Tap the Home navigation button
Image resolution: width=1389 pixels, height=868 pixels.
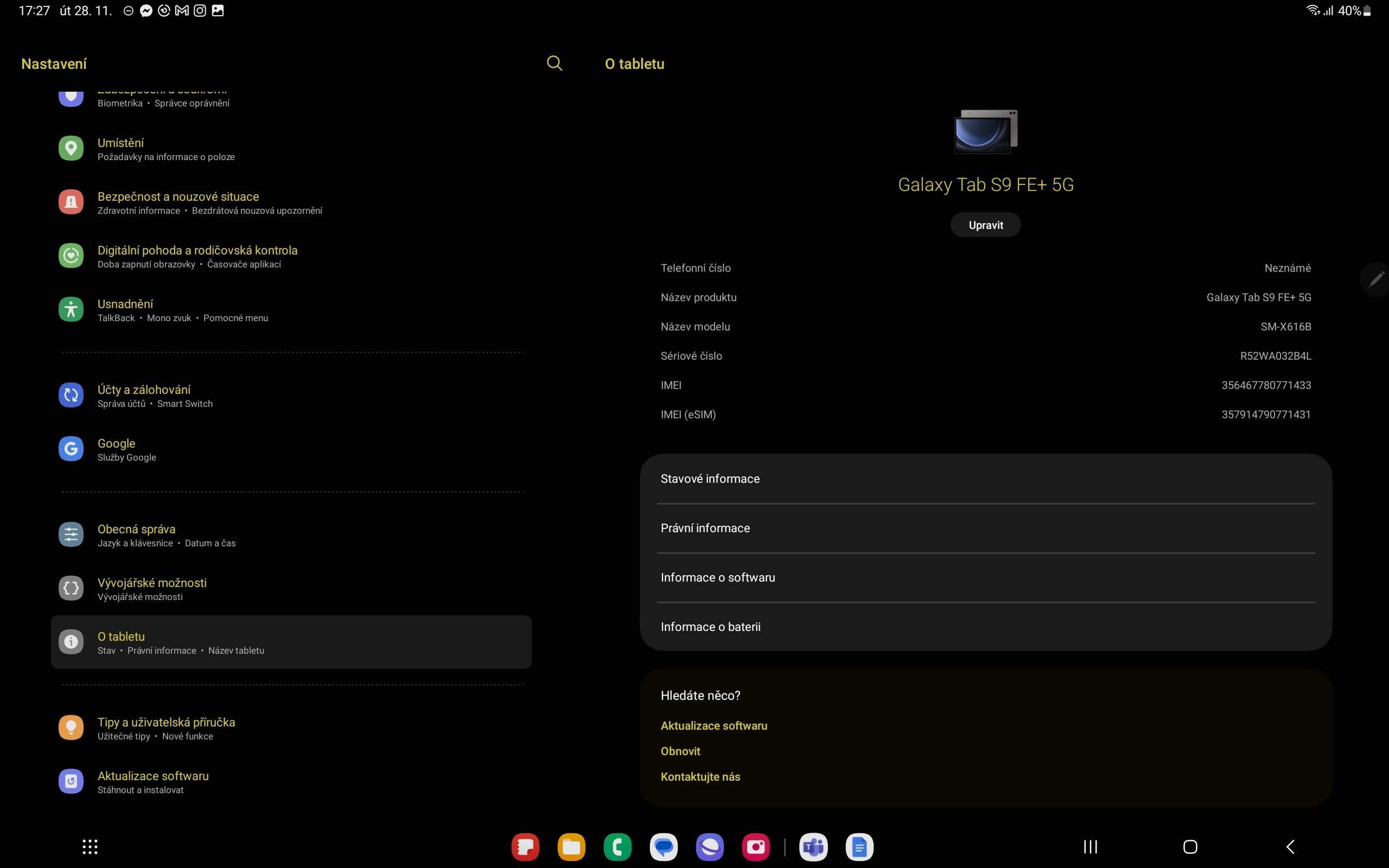pos(1190,847)
